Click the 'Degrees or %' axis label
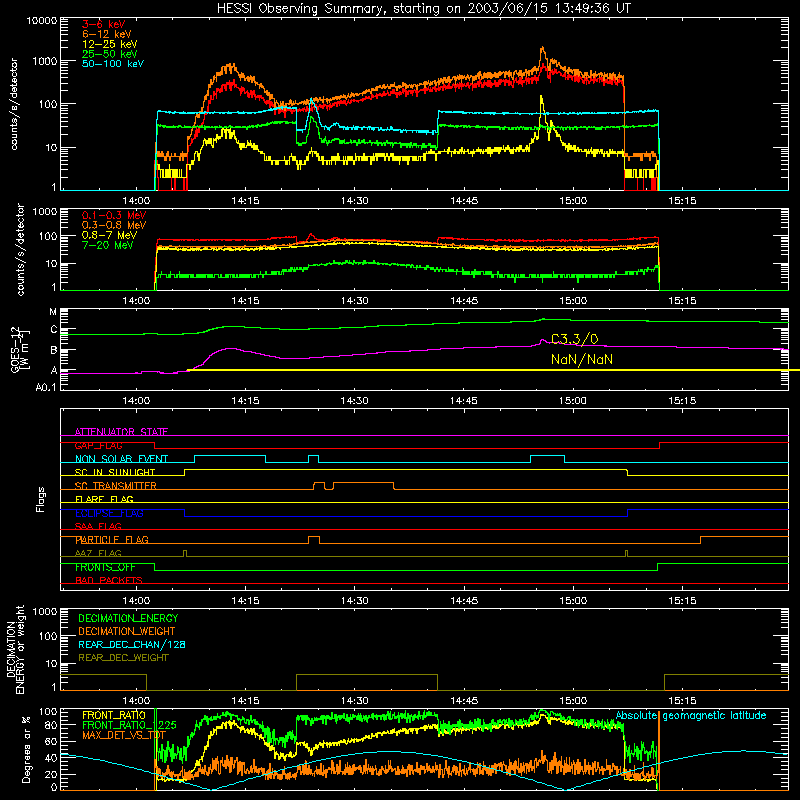 (26, 749)
